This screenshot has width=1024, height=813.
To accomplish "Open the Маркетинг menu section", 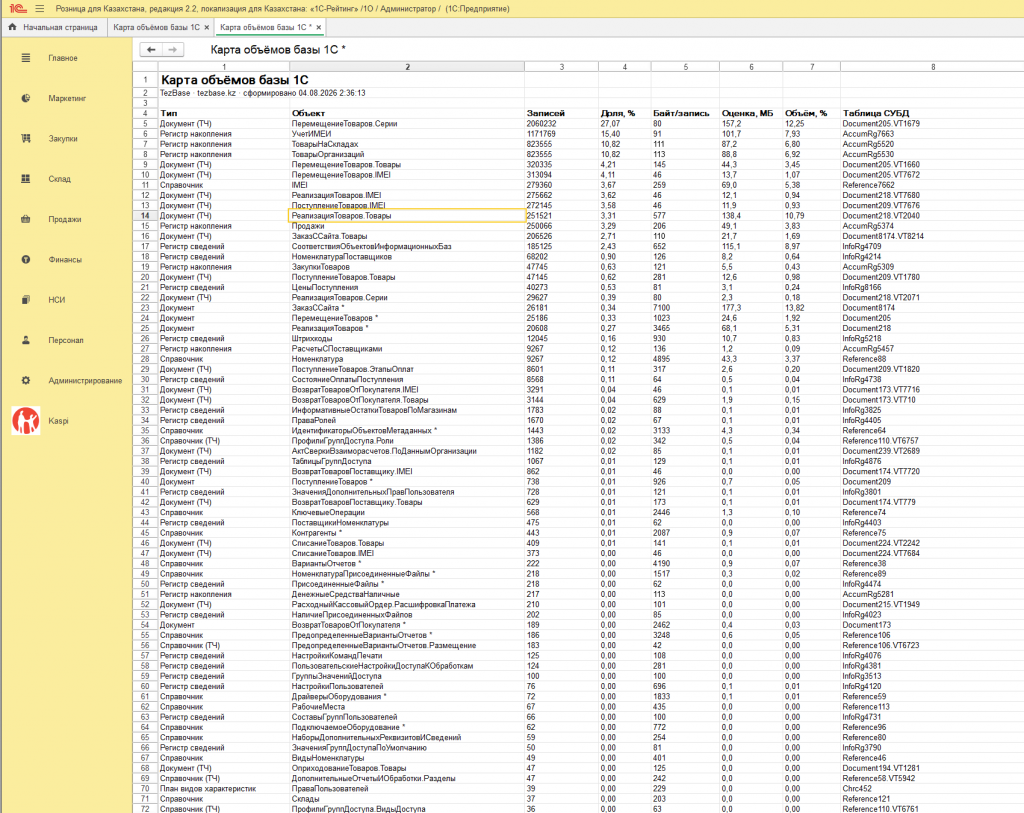I will 67,99.
